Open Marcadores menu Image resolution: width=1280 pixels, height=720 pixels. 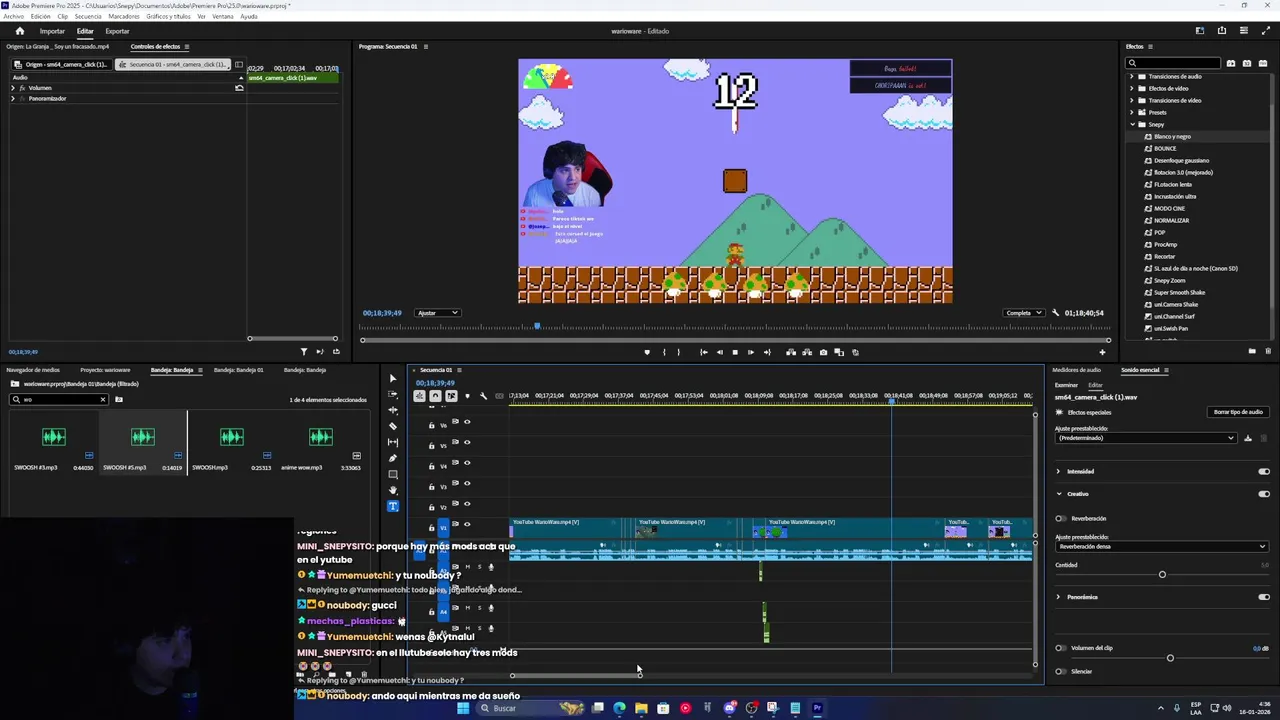point(124,17)
